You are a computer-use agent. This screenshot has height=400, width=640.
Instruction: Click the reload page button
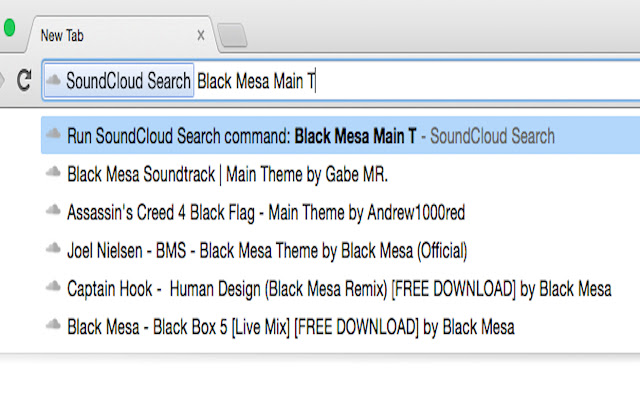tap(24, 82)
